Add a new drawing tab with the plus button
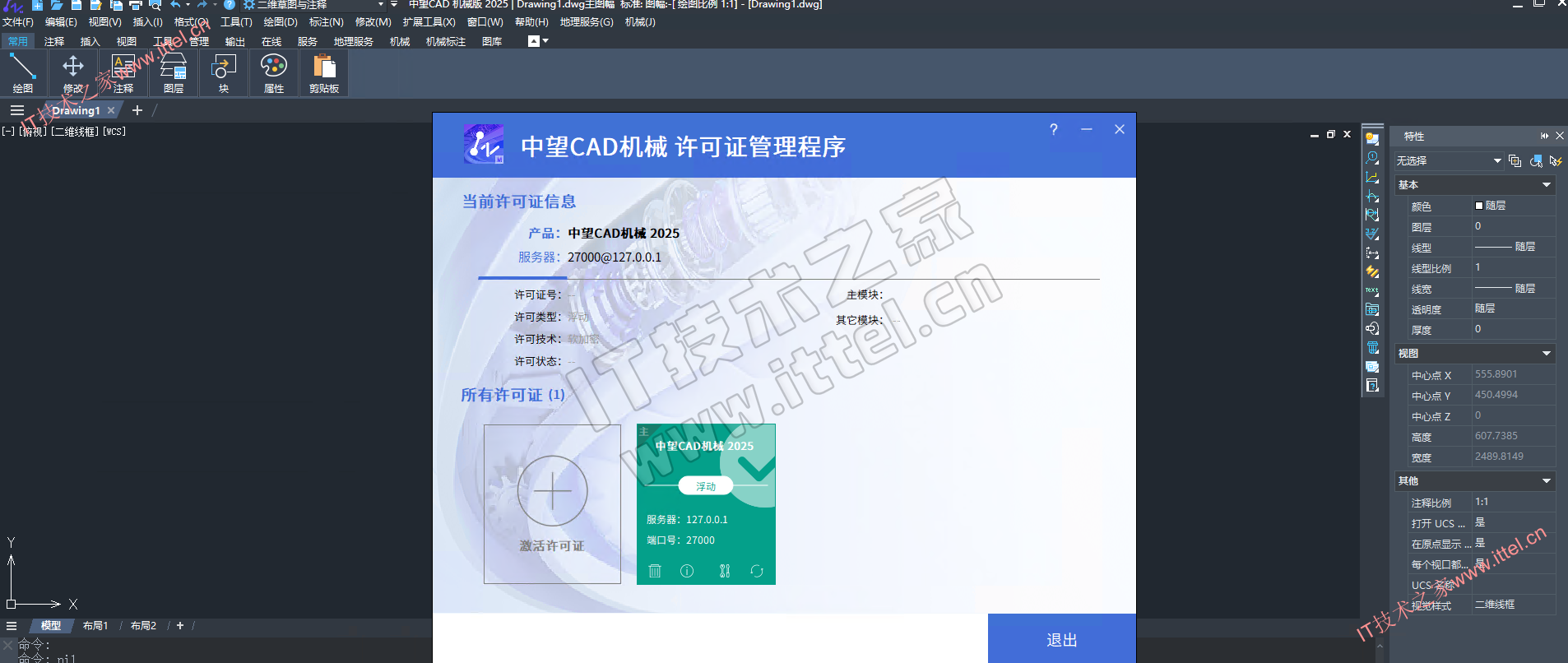Screen dimensions: 1568x663 tap(137, 110)
